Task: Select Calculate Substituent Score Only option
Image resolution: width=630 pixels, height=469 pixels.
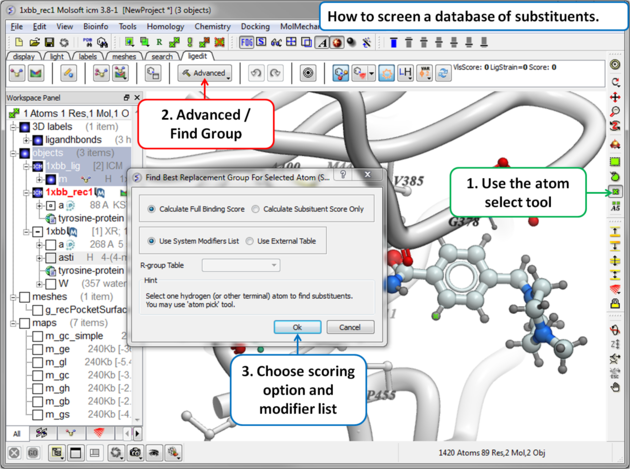Action: pyautogui.click(x=256, y=209)
